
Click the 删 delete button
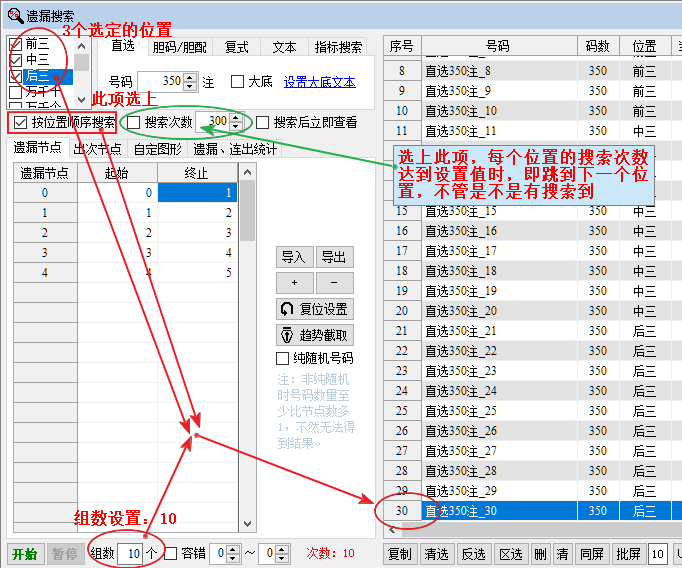[x=540, y=553]
